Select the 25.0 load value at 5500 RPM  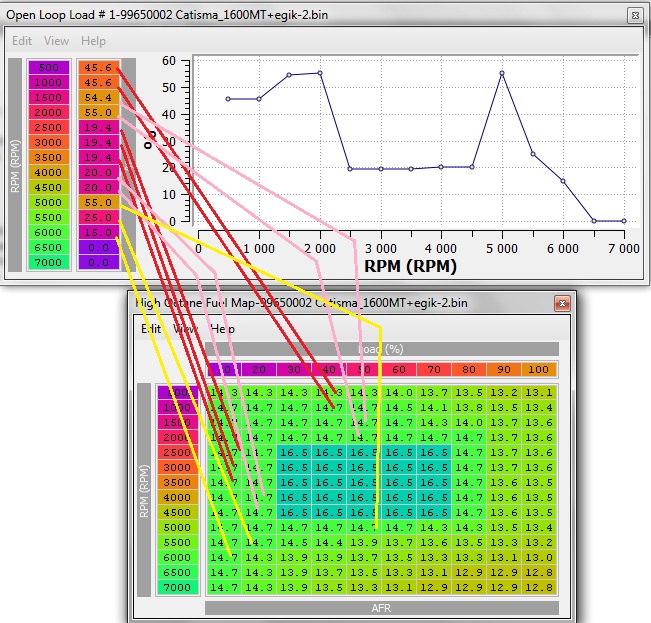point(98,217)
